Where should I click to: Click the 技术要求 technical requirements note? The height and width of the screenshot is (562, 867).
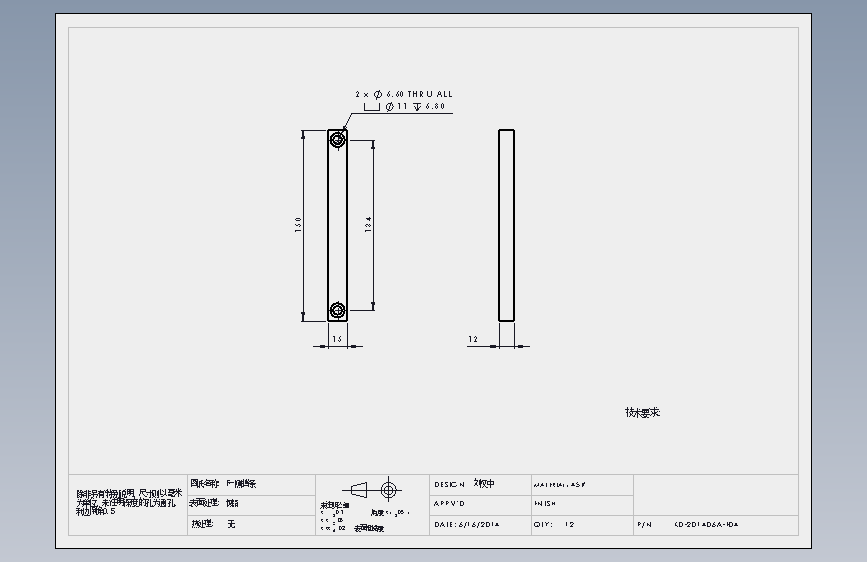click(643, 412)
